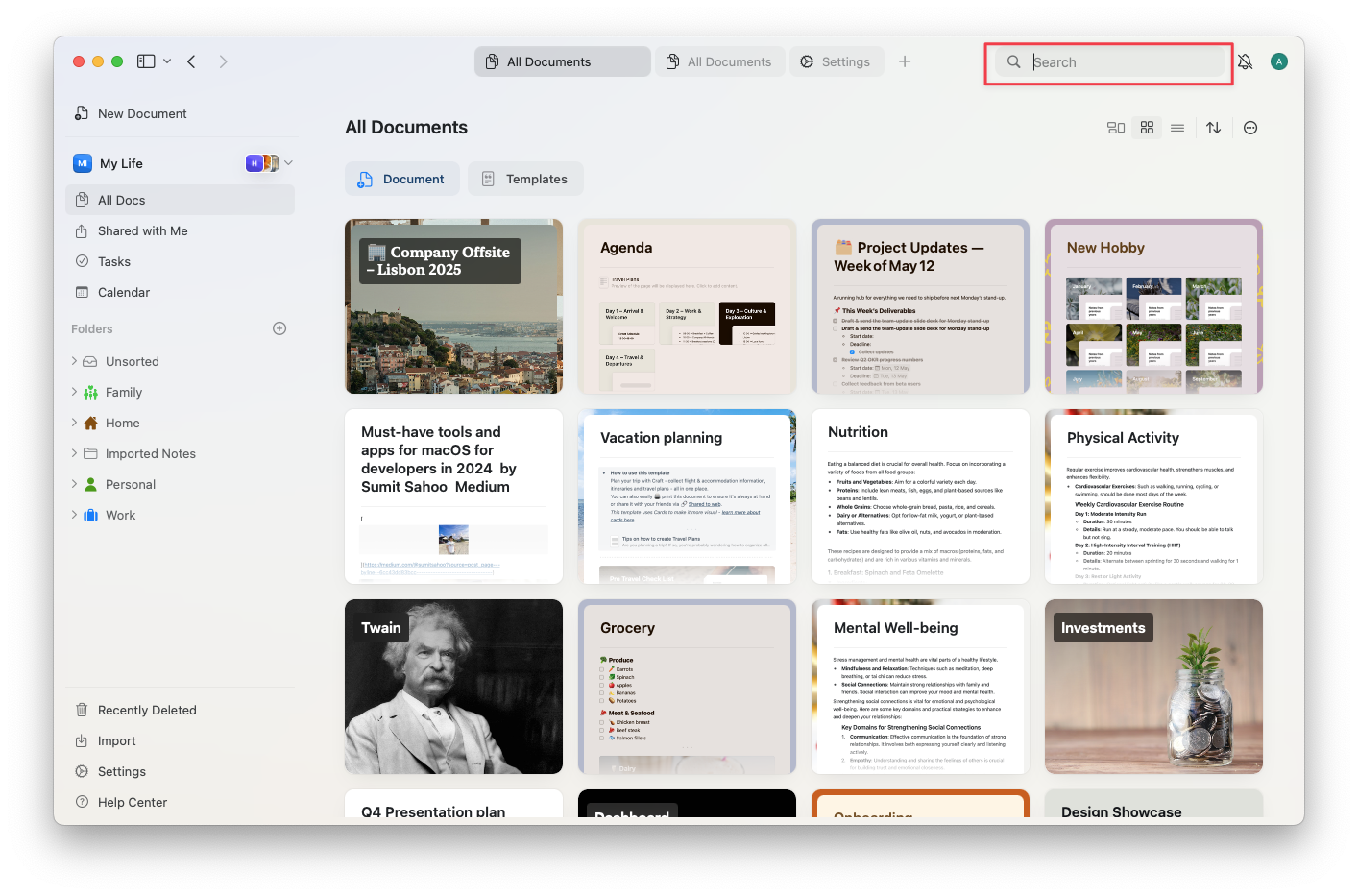Open Company Offsite Lisbon 2025 document
The width and height of the screenshot is (1358, 896).
[x=453, y=306]
